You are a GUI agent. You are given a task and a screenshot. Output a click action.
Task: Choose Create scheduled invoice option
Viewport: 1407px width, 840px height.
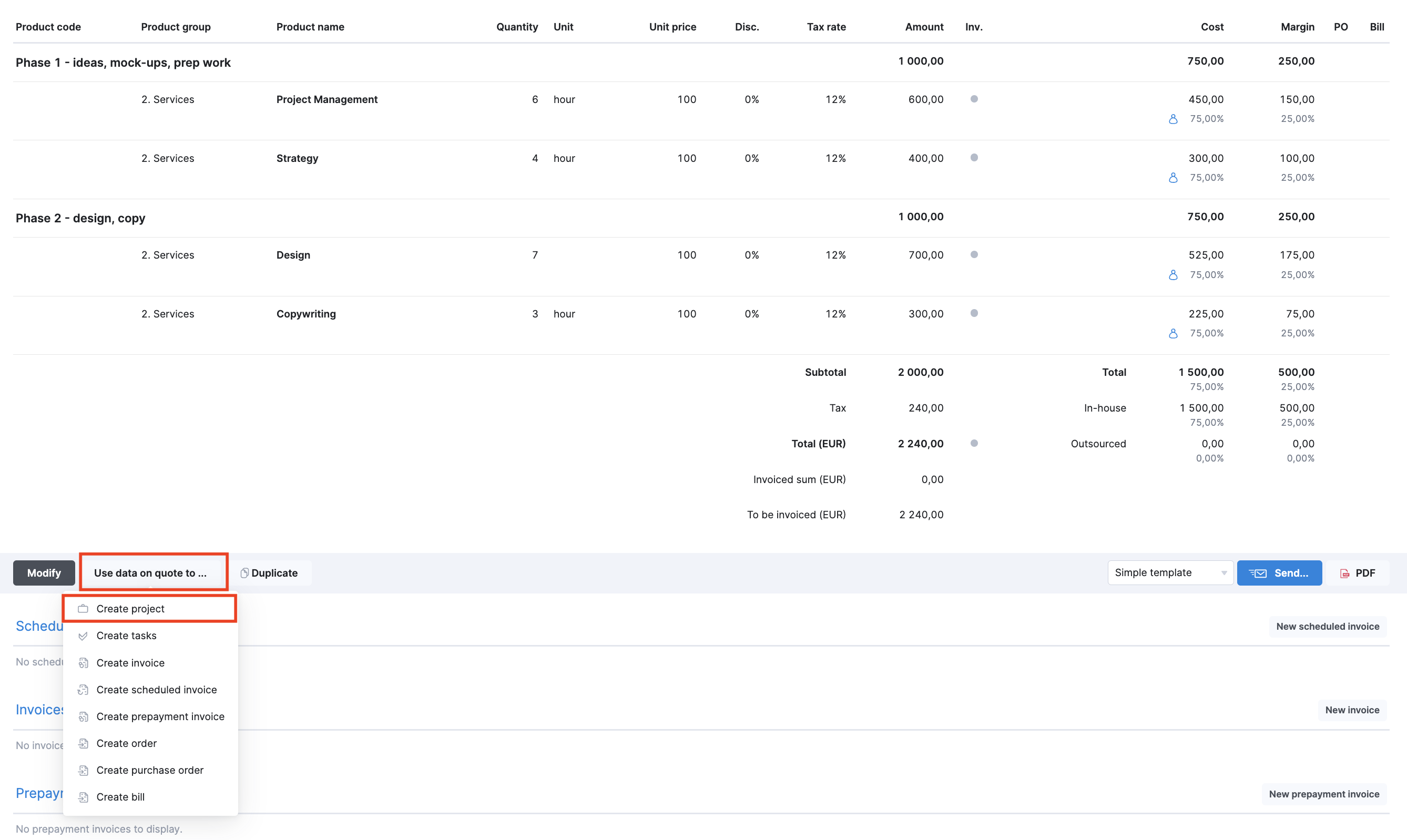(x=150, y=690)
